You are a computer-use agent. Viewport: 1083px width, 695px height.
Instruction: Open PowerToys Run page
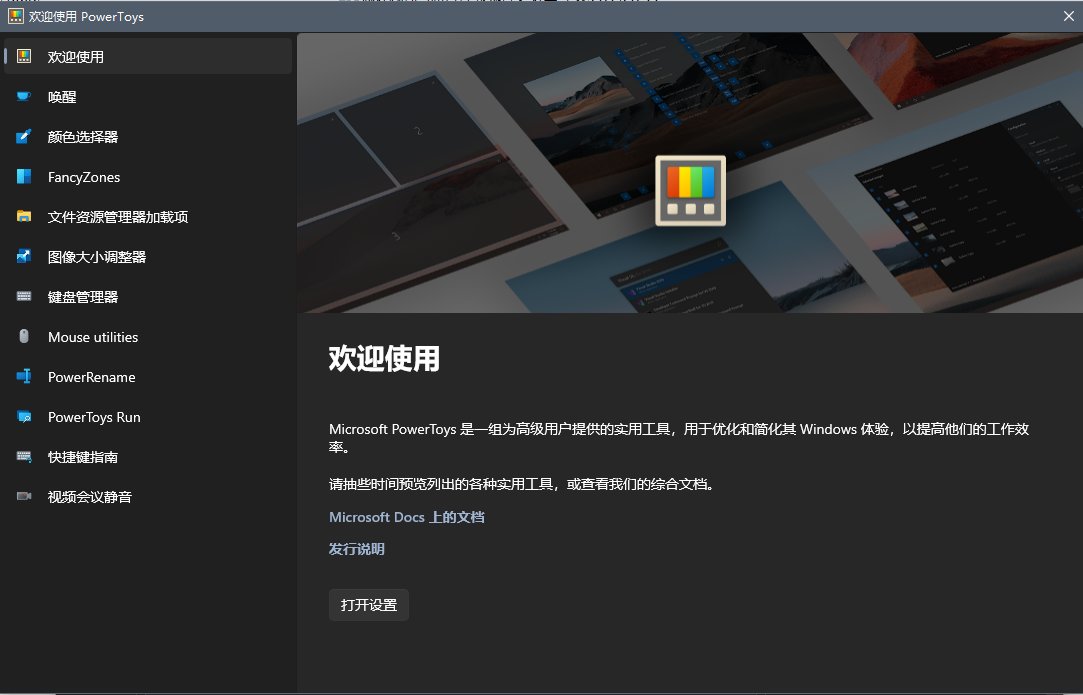coord(148,417)
